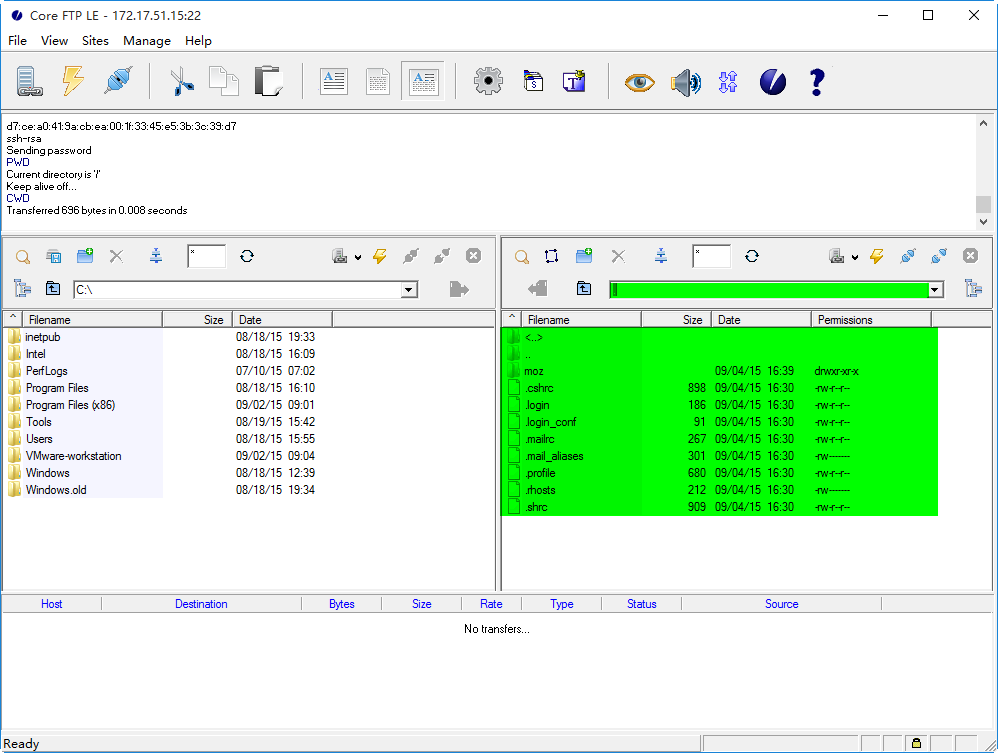Create new remote folder icon
998x753 pixels.
tap(584, 256)
